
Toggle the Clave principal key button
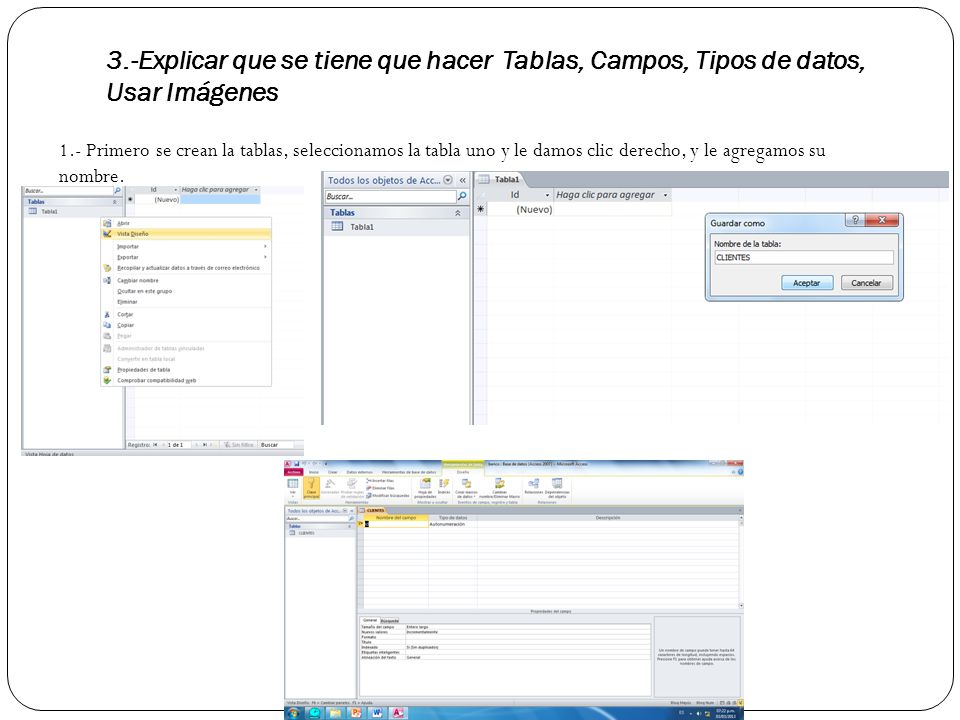coord(312,488)
